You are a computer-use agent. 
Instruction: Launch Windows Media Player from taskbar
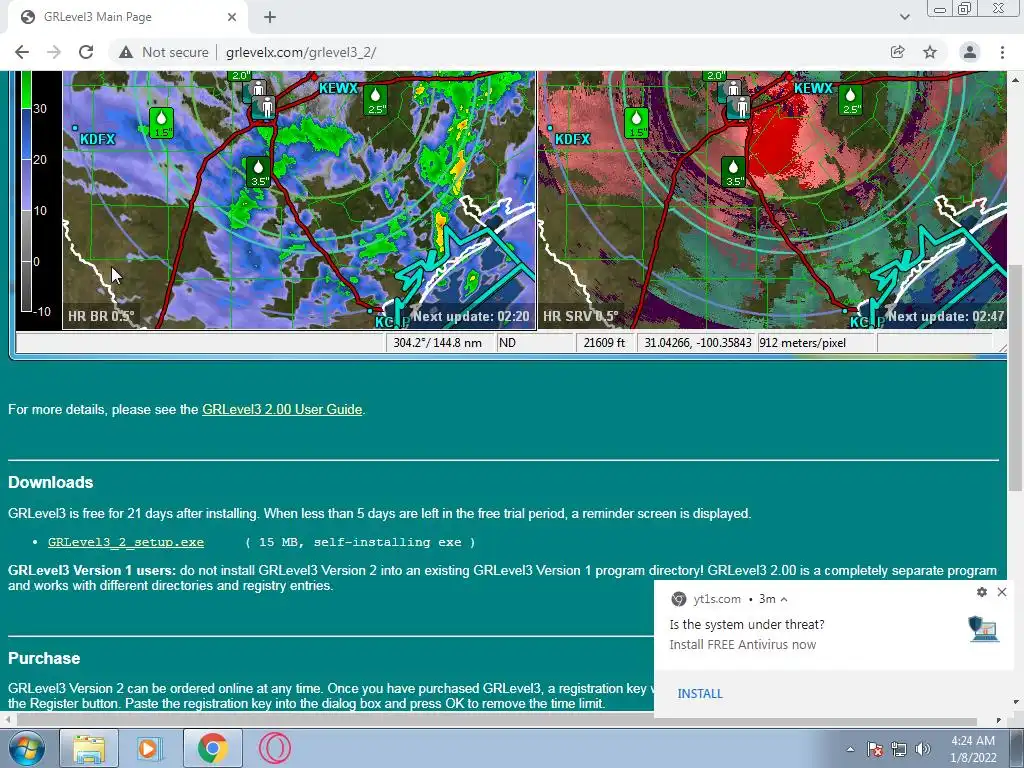(x=150, y=748)
